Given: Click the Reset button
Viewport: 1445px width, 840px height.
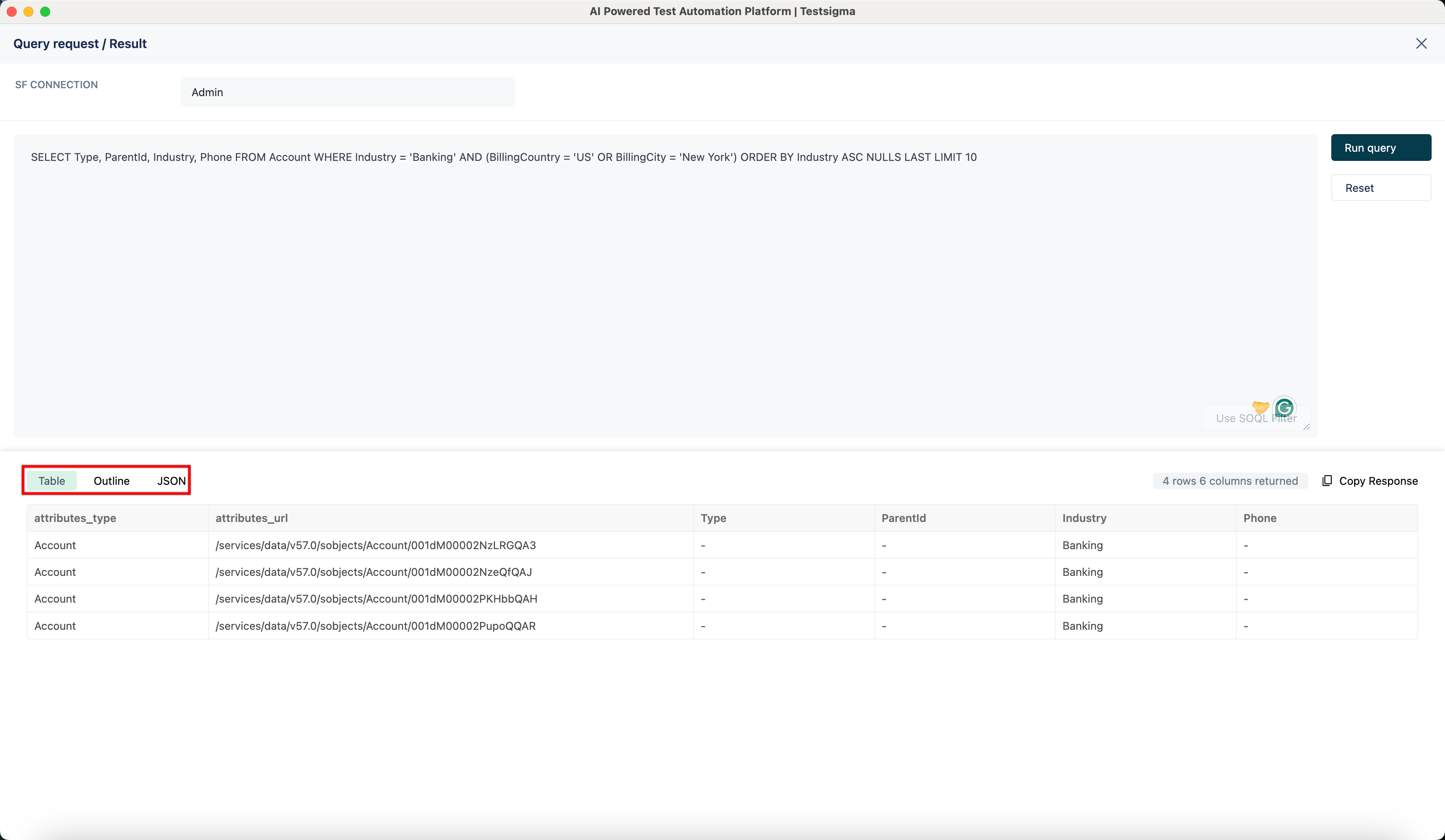Looking at the screenshot, I should (1381, 187).
